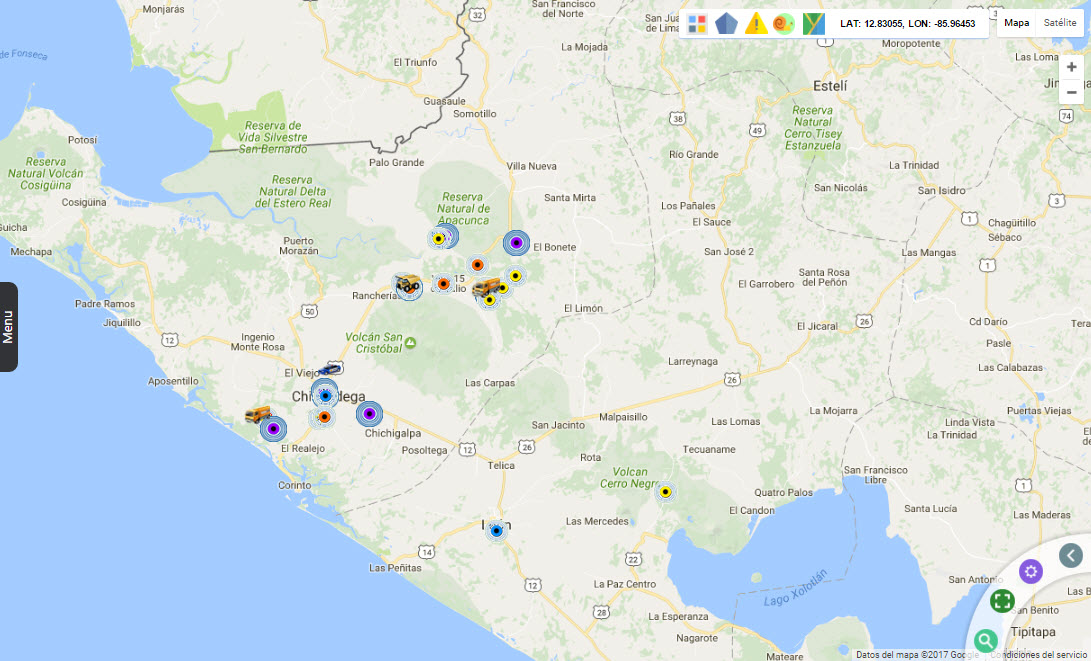Click the green and blue road map icon
The height and width of the screenshot is (661, 1091).
[813, 24]
